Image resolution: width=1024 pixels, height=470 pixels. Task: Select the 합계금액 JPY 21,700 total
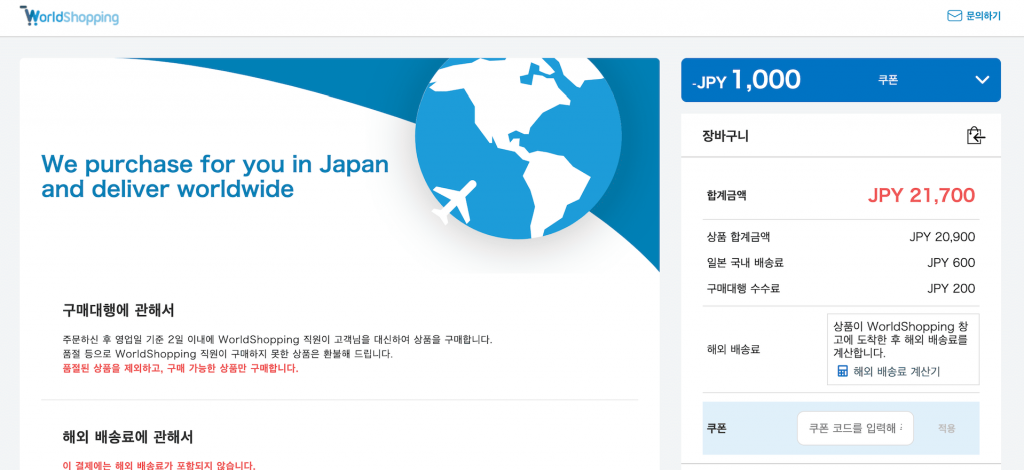coord(921,195)
